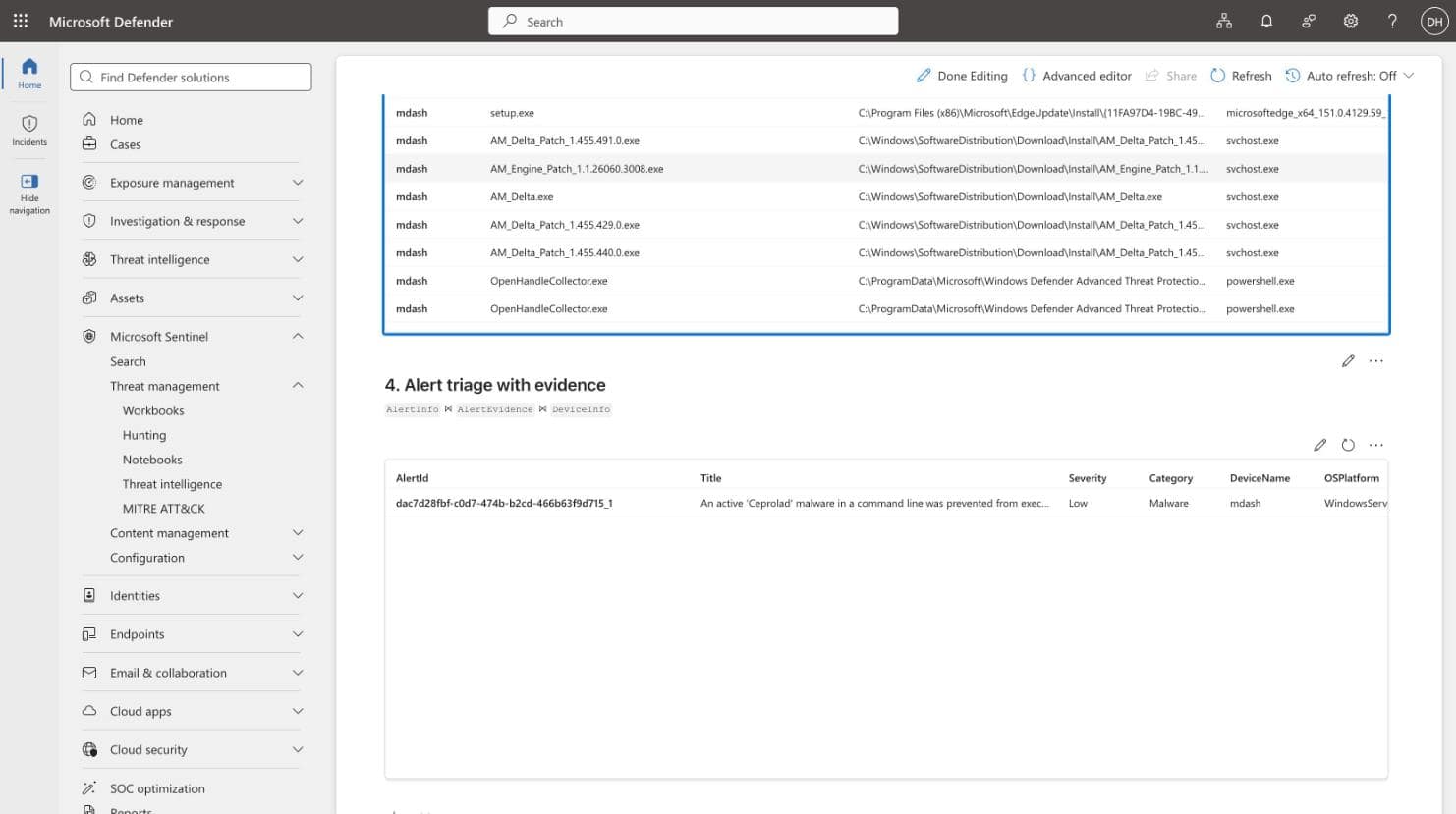Viewport: 1456px width, 814px height.
Task: Open the Advanced editor
Action: coord(1077,76)
